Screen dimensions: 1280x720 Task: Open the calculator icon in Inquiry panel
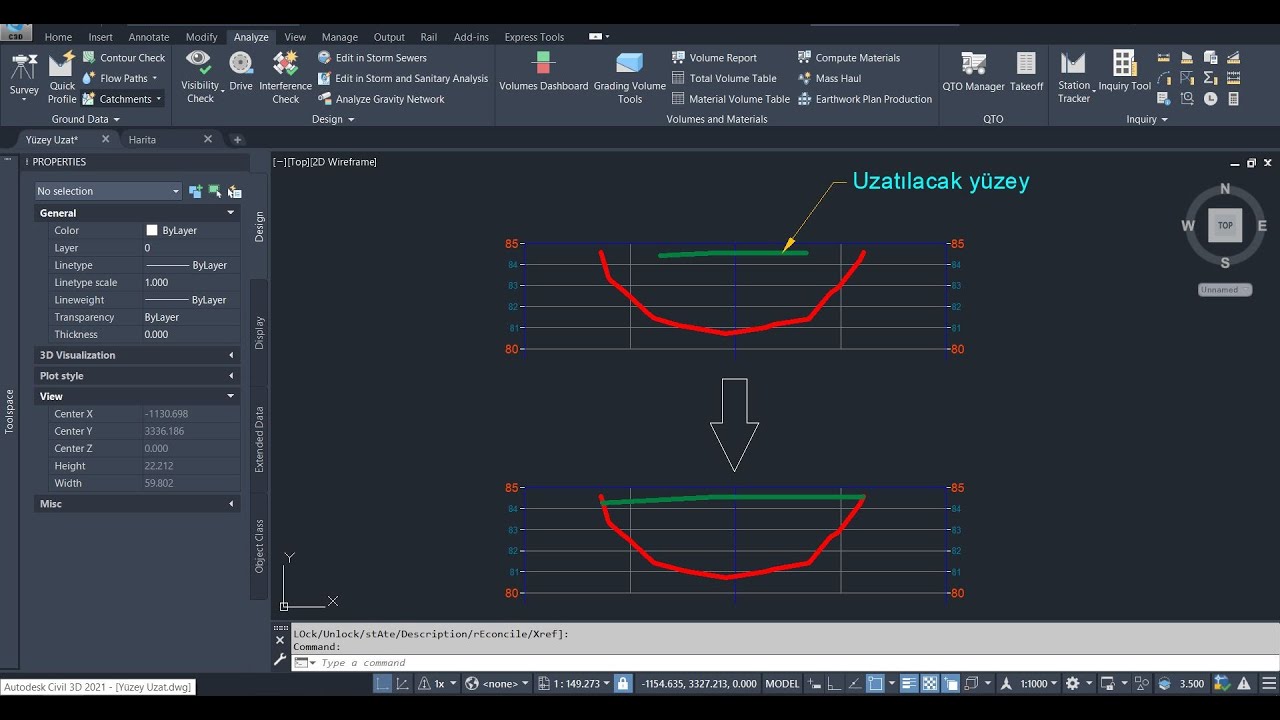coord(1234,99)
